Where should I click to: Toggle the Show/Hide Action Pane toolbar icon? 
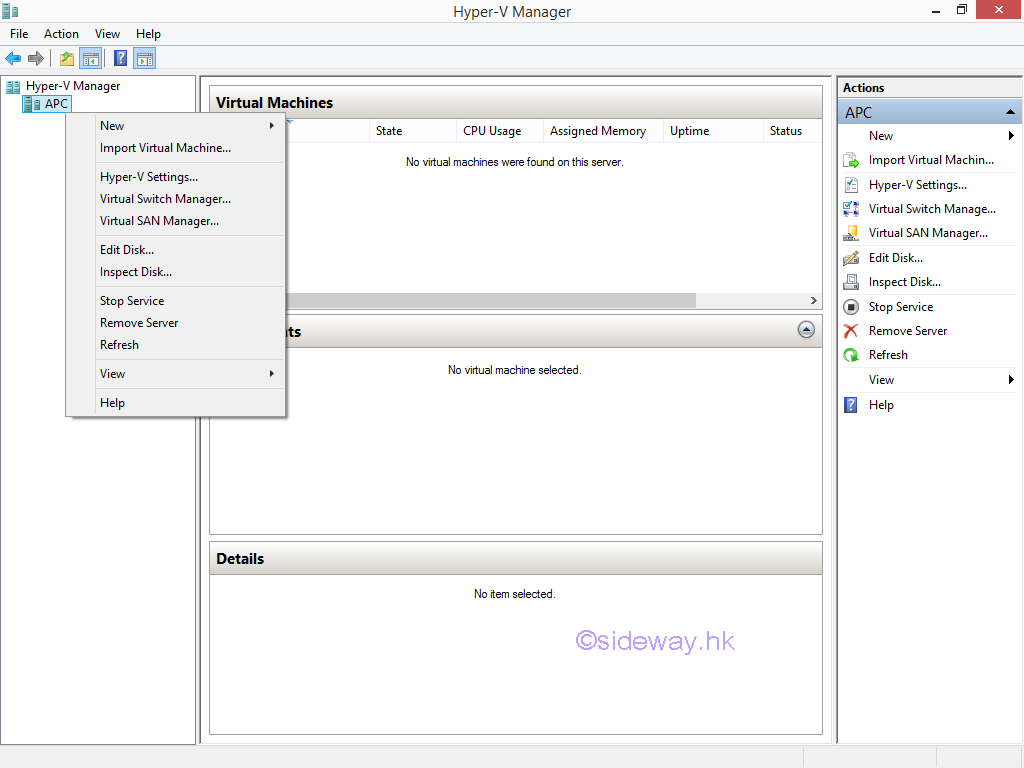[144, 58]
